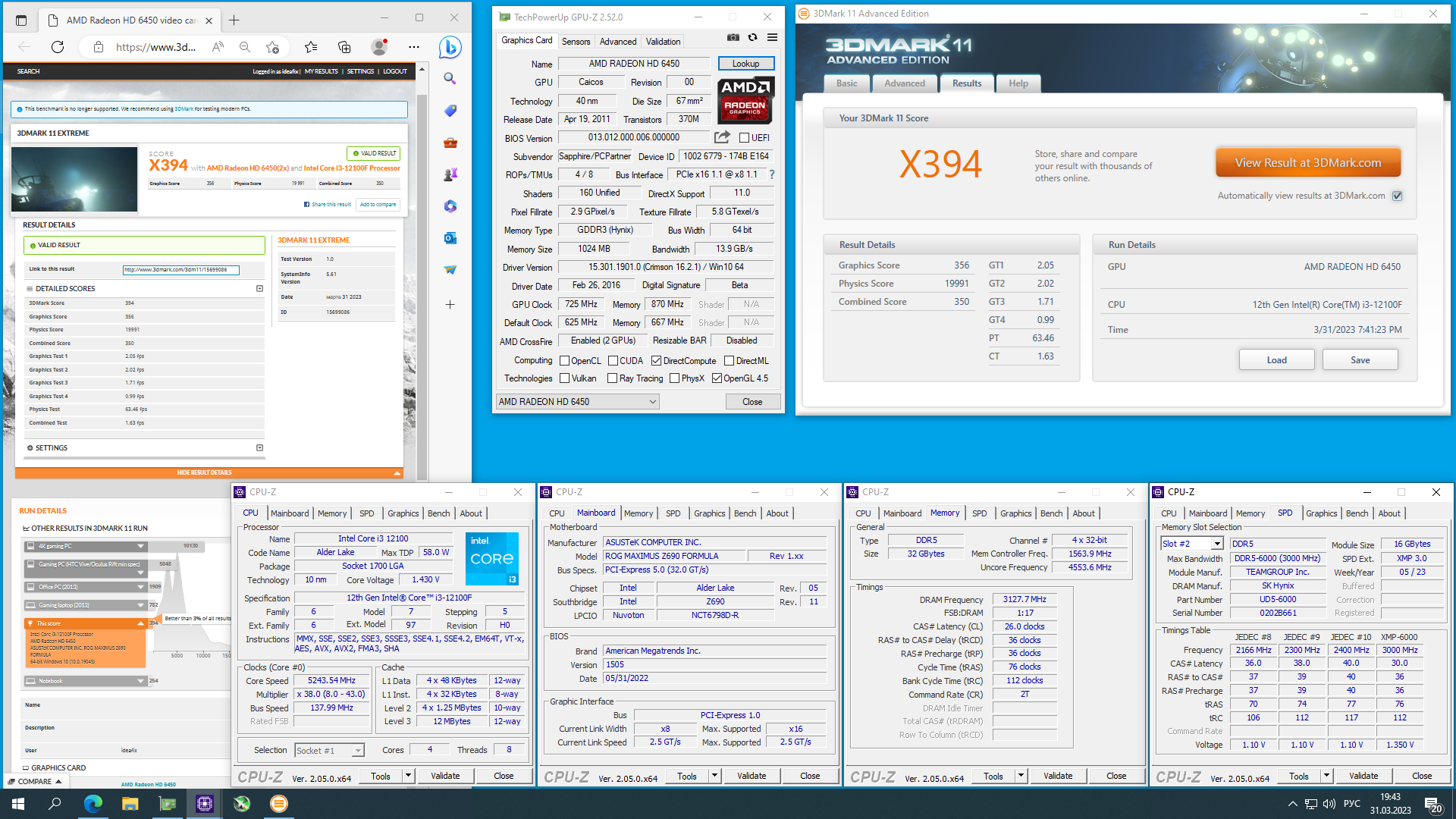Screen dimensions: 1456x819
Task: Open the Drop paper plane in the sidebar
Action: click(x=450, y=270)
